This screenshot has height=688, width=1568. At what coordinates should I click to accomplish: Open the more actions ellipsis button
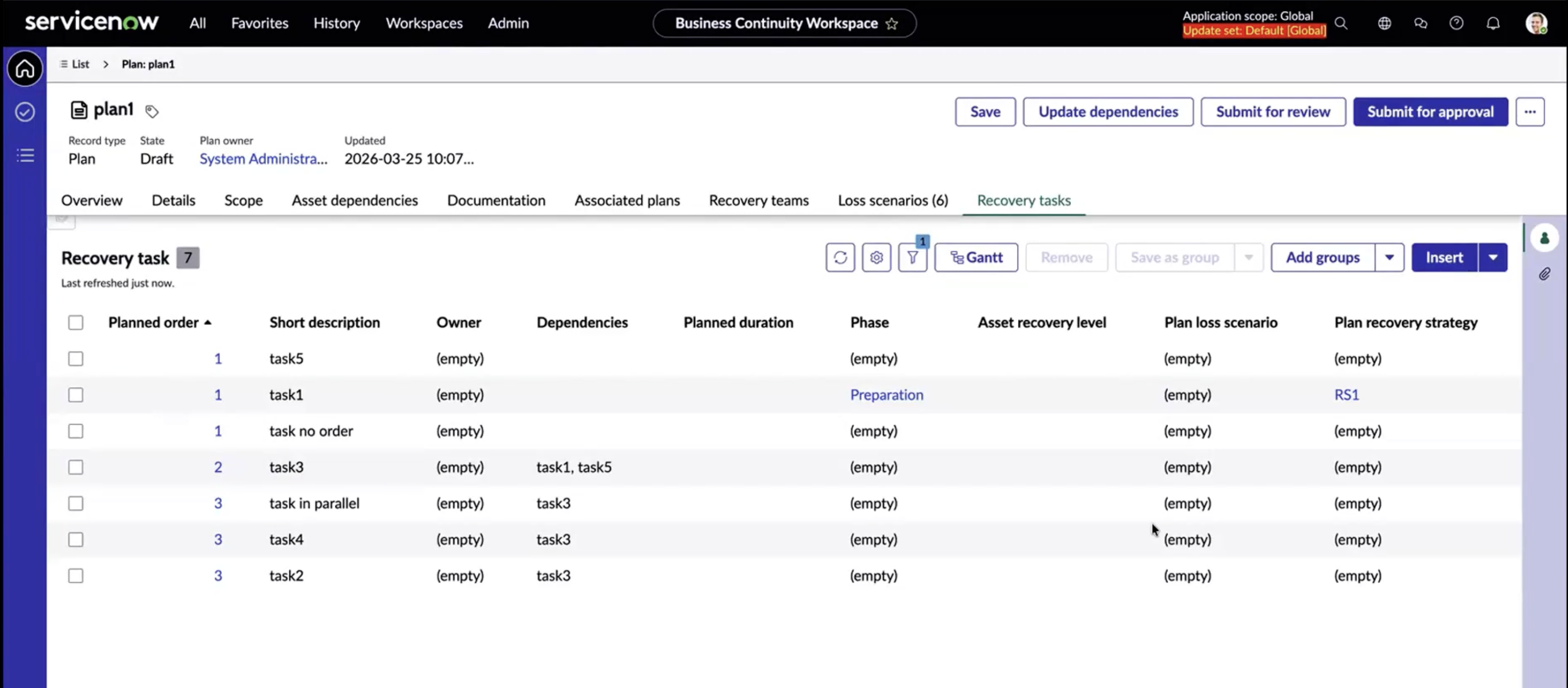point(1529,112)
